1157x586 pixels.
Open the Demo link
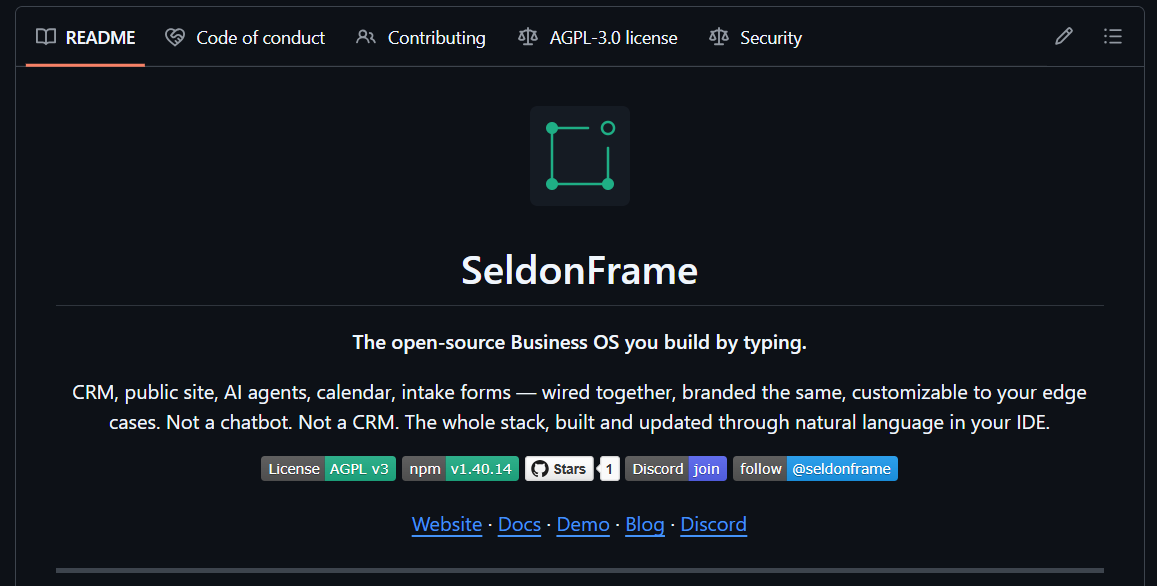tap(583, 524)
